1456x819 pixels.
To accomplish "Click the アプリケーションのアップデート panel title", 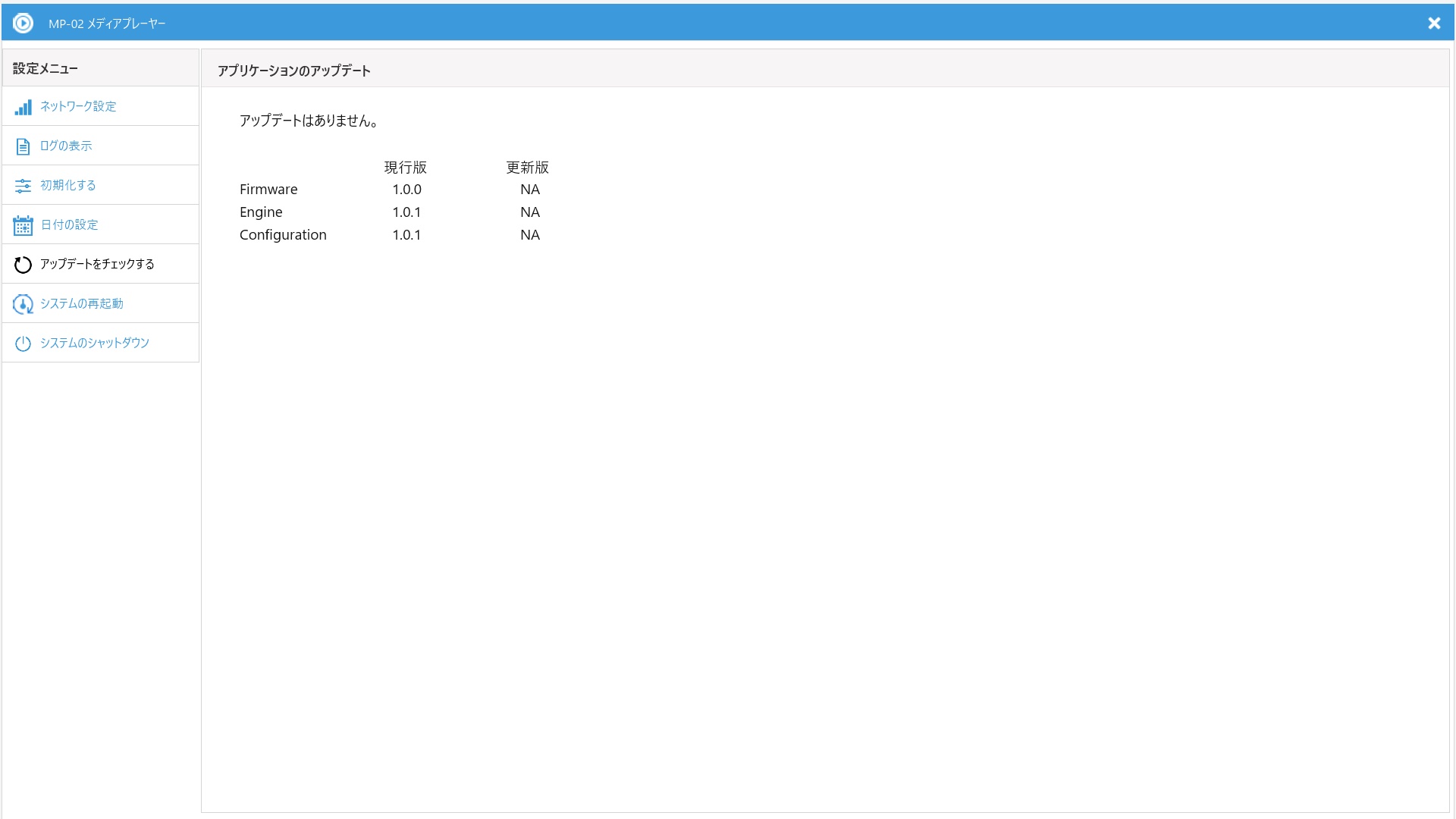I will [x=294, y=71].
